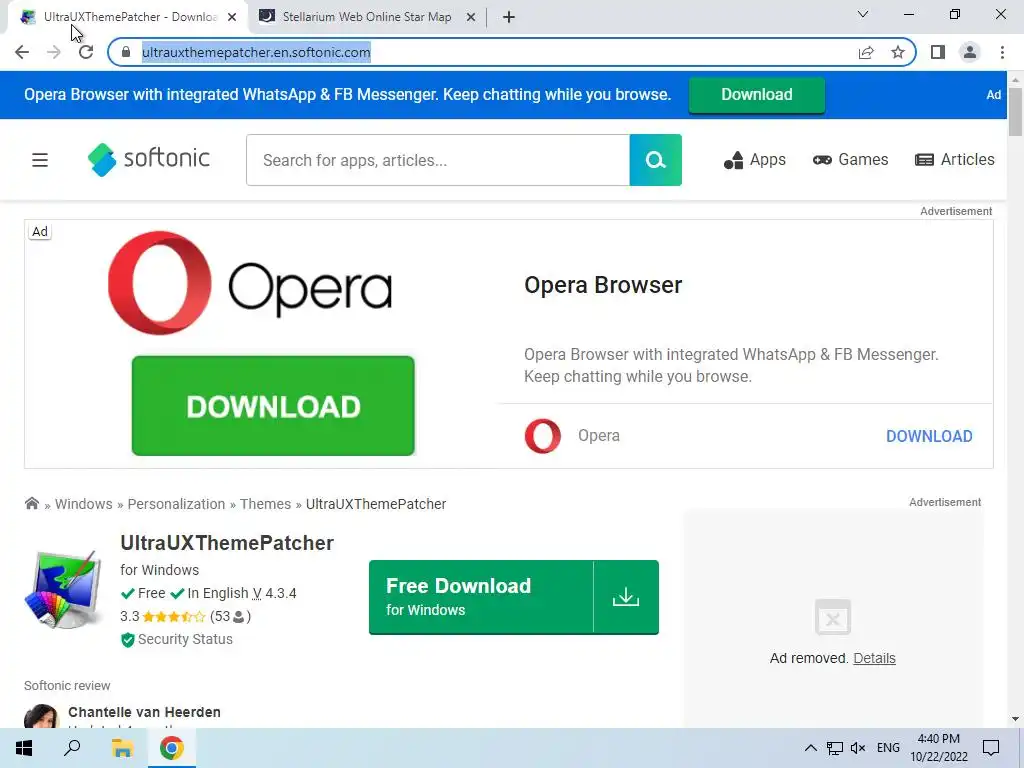Click the small red Opera icon
This screenshot has height=768, width=1024.
[543, 436]
